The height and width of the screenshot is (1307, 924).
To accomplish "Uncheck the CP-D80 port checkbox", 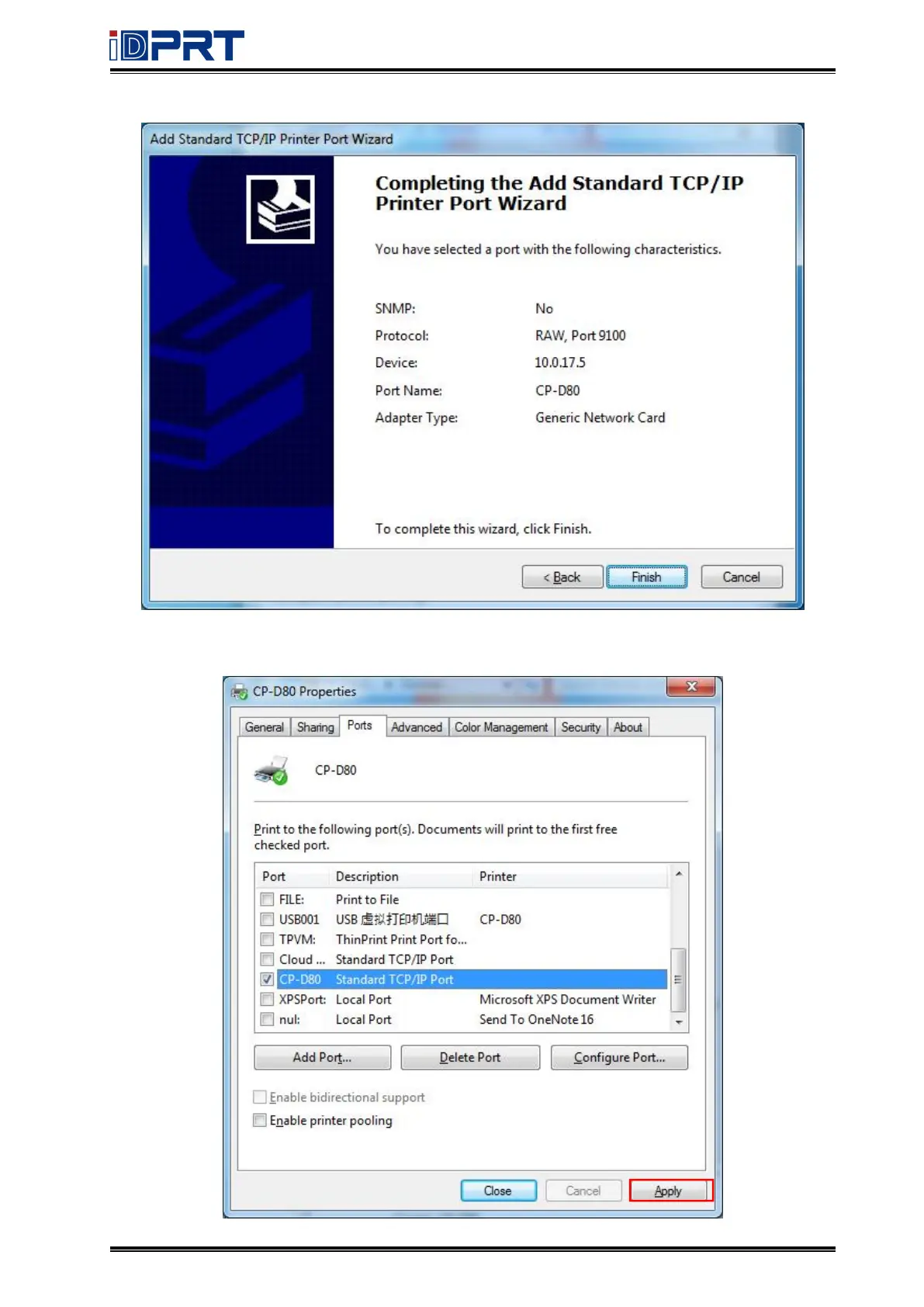I will tap(267, 979).
